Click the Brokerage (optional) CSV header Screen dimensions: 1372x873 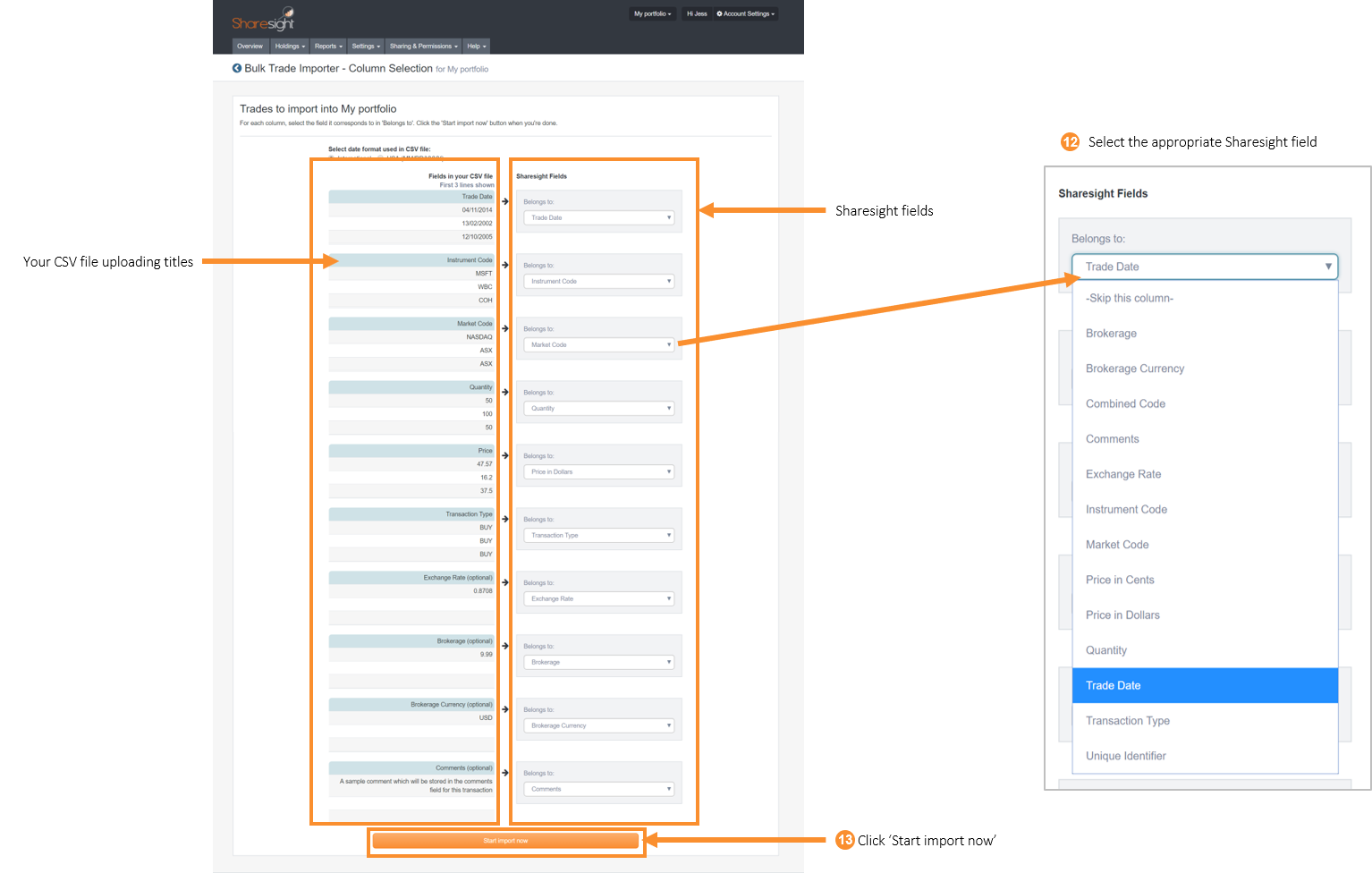[x=411, y=641]
